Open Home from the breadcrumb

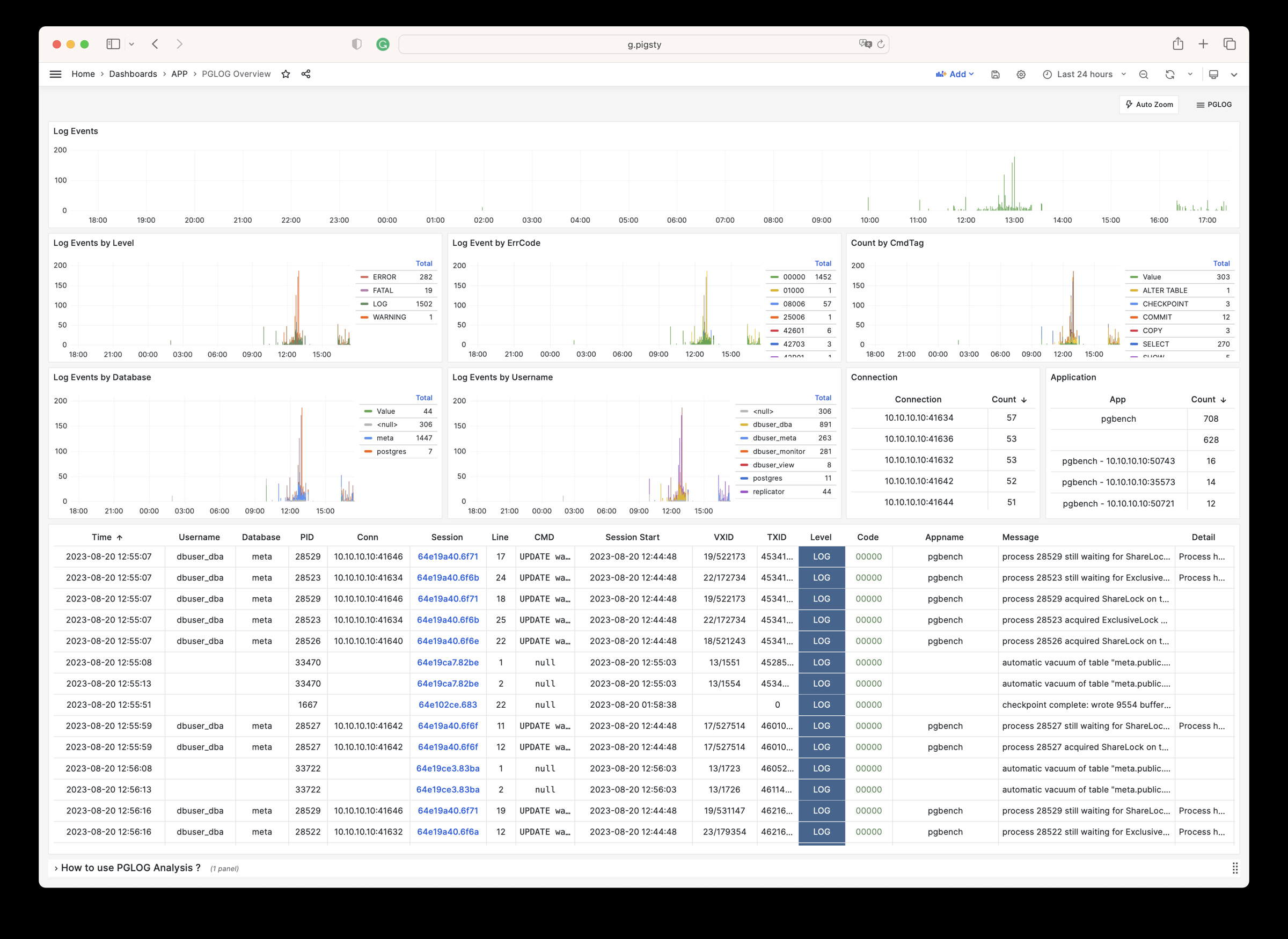(x=83, y=74)
